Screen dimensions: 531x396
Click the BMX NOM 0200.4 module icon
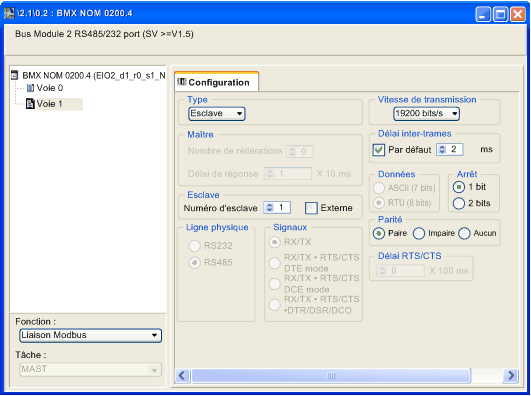click(15, 75)
